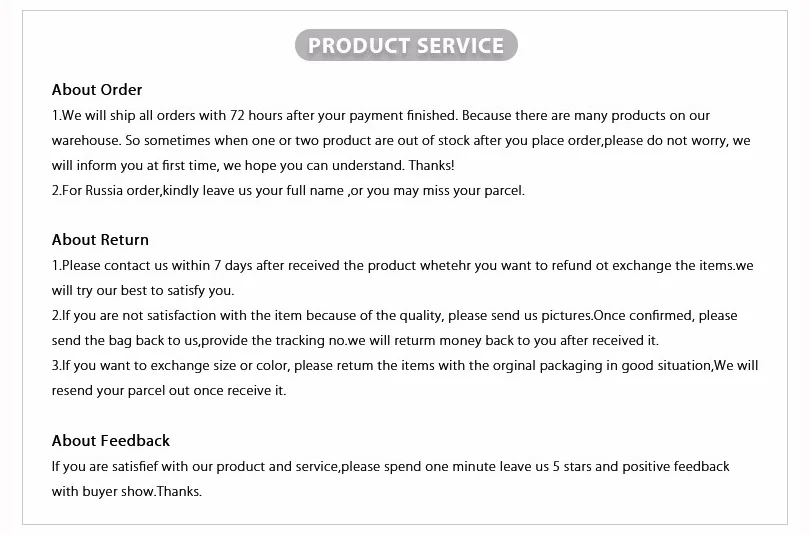Click the '5 stars and positive feedback' line

(x=391, y=466)
